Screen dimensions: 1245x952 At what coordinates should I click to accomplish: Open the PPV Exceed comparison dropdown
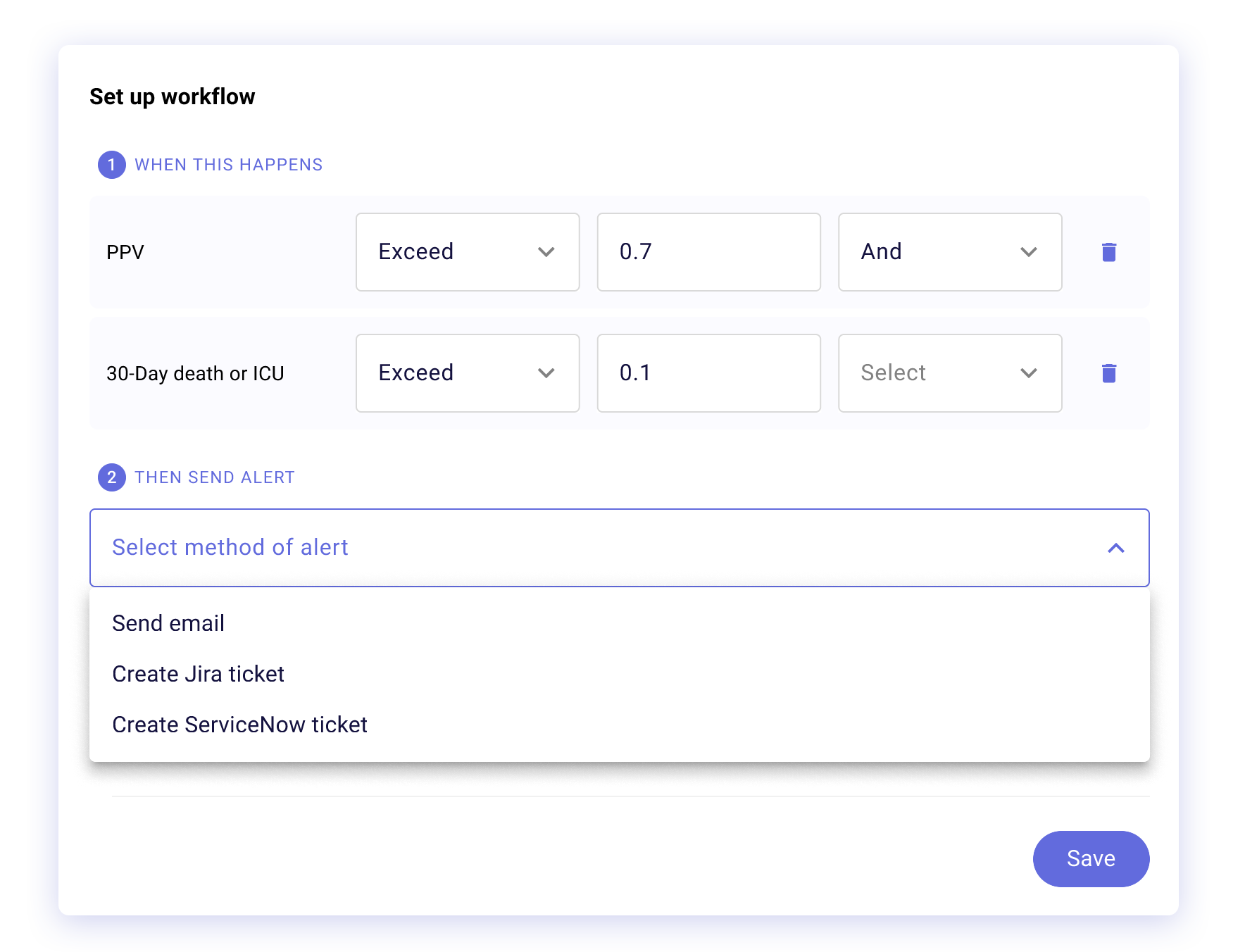[467, 252]
